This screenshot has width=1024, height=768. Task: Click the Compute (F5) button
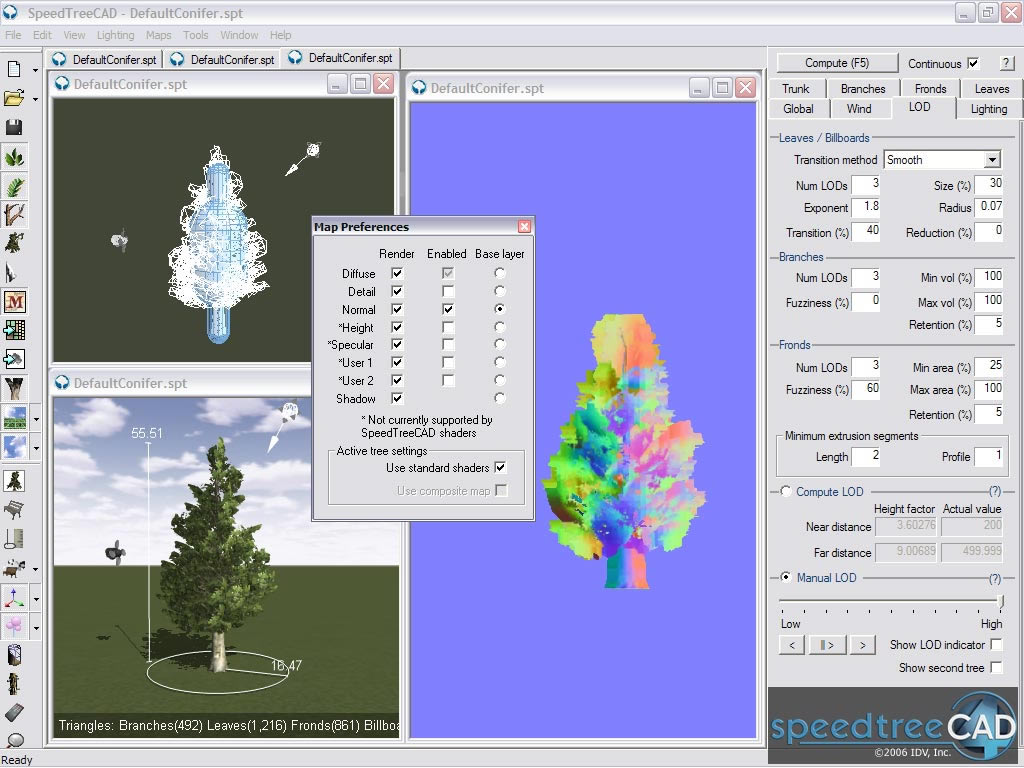coord(837,63)
